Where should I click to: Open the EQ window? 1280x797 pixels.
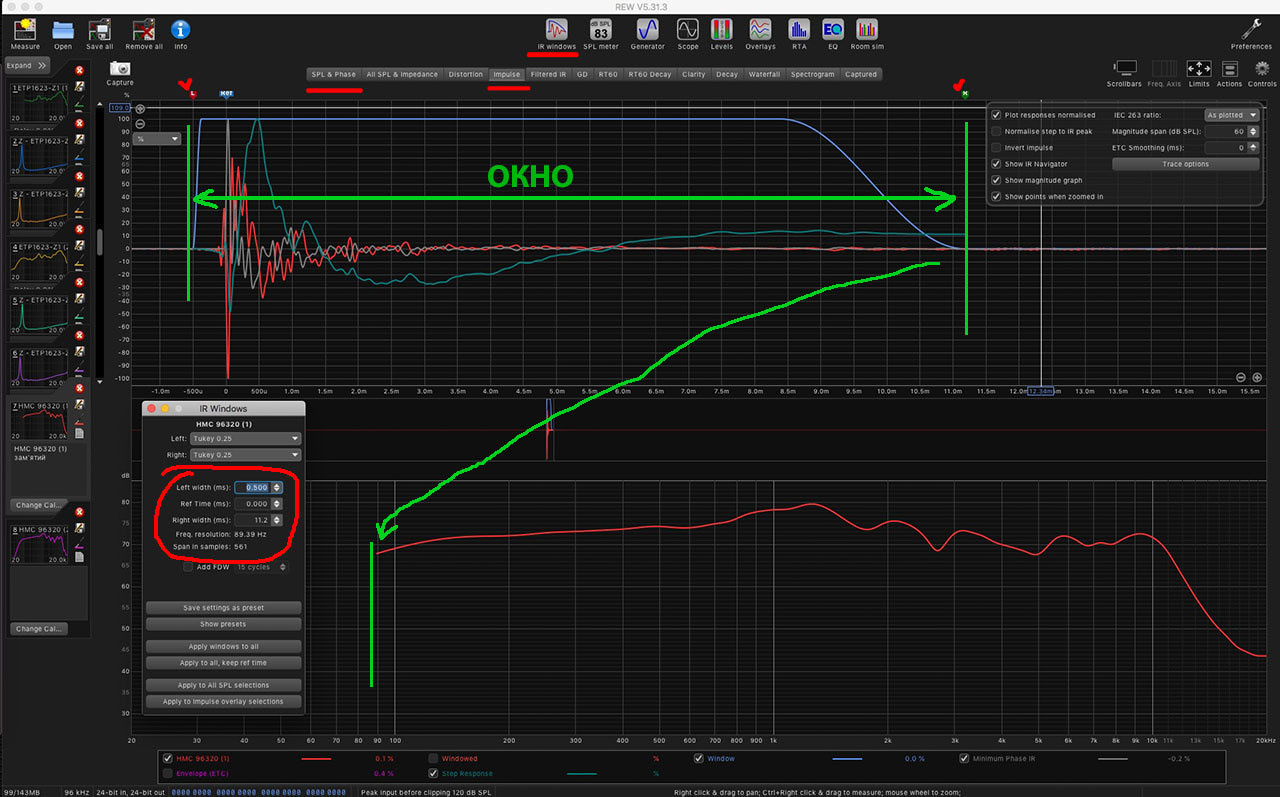point(832,29)
